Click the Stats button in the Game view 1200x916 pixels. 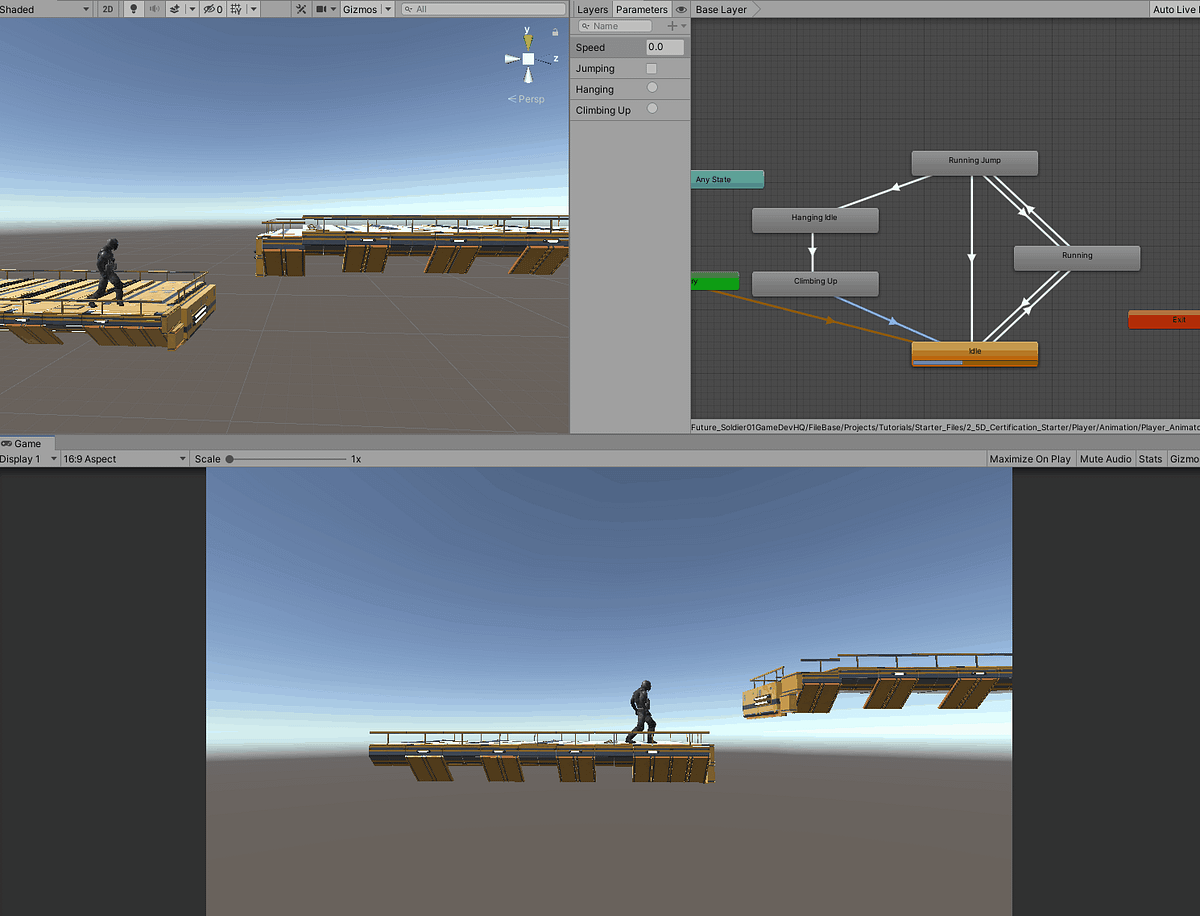1150,459
